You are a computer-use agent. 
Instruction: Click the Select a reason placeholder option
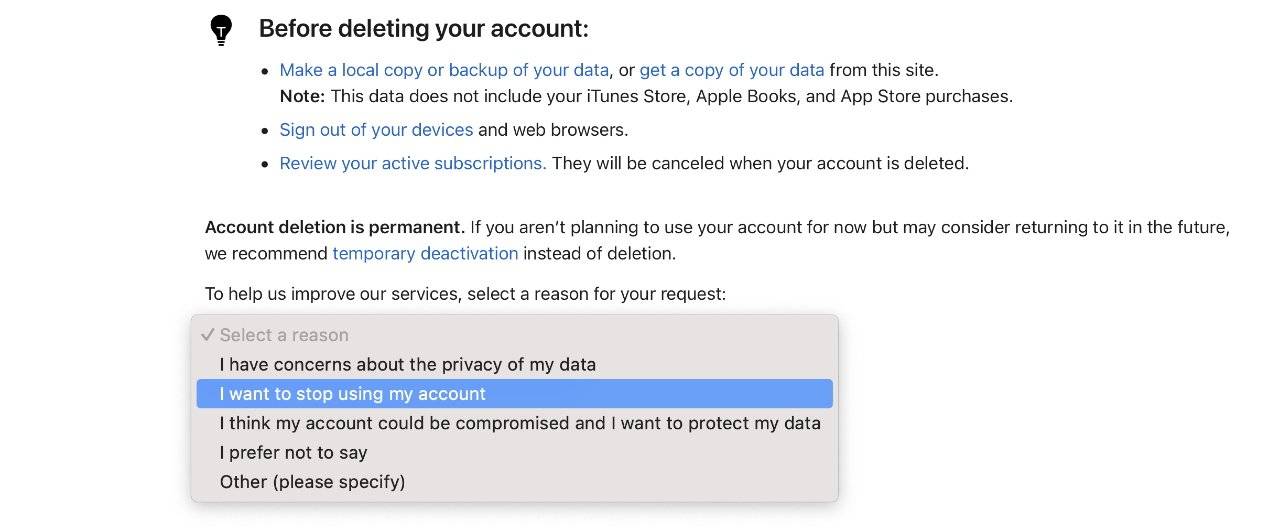pos(284,335)
